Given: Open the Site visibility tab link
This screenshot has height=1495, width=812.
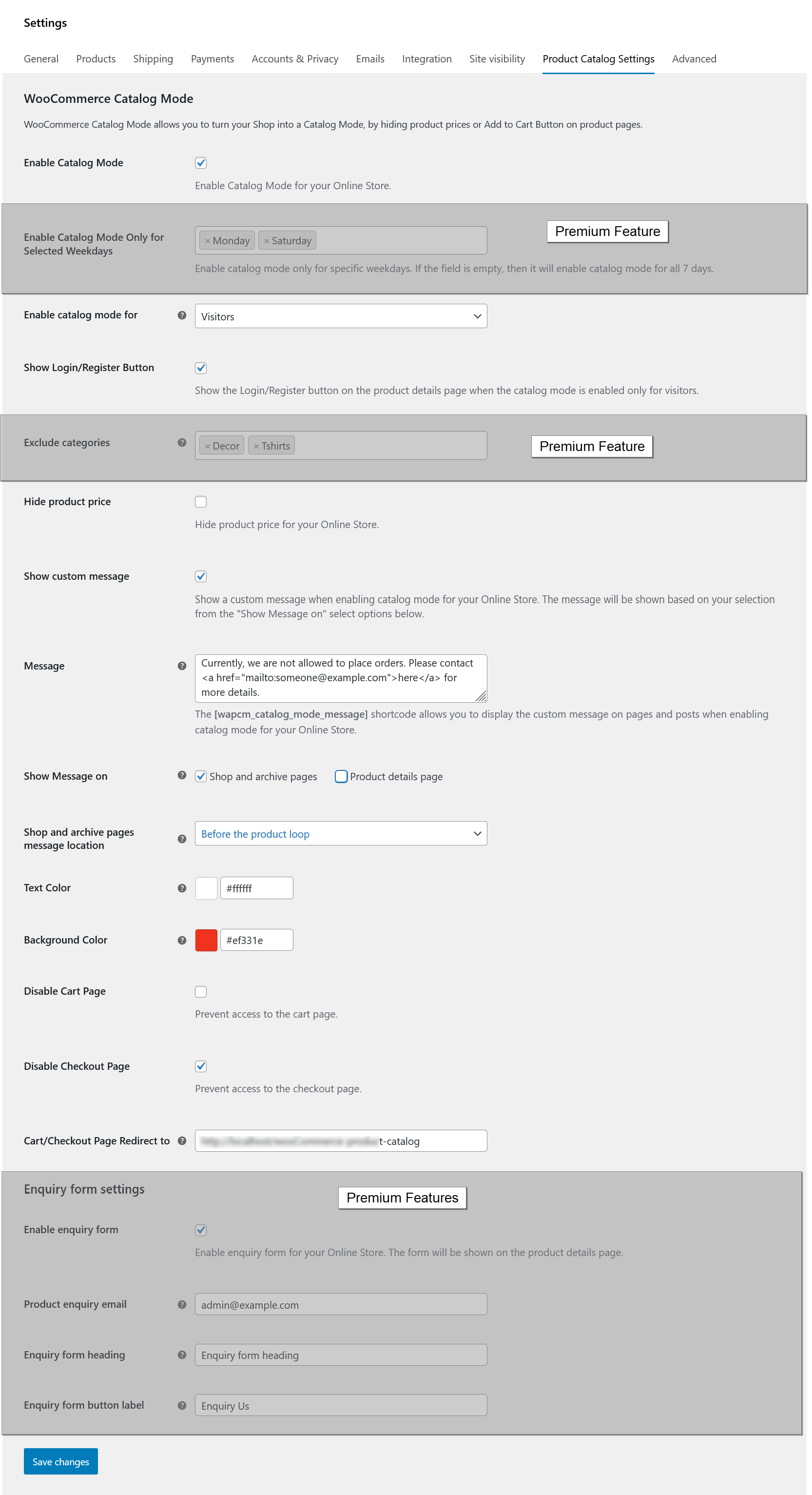Looking at the screenshot, I should [x=497, y=59].
